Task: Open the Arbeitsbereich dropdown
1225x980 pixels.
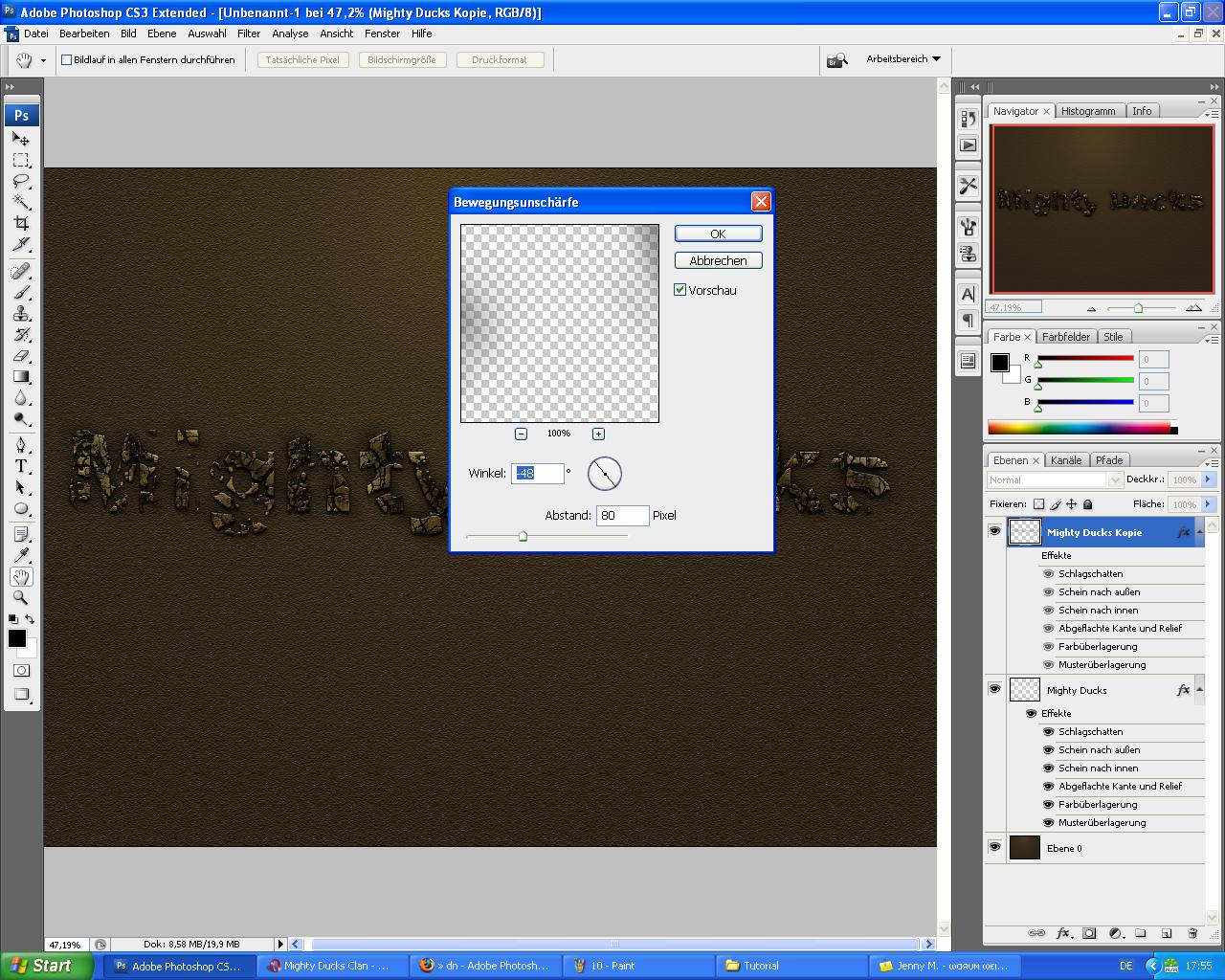Action: coord(903,59)
